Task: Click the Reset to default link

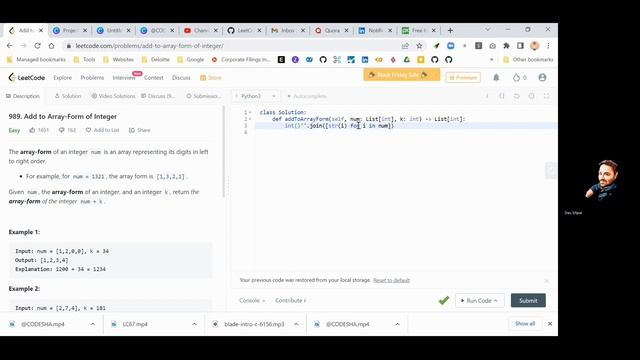Action: pos(391,280)
